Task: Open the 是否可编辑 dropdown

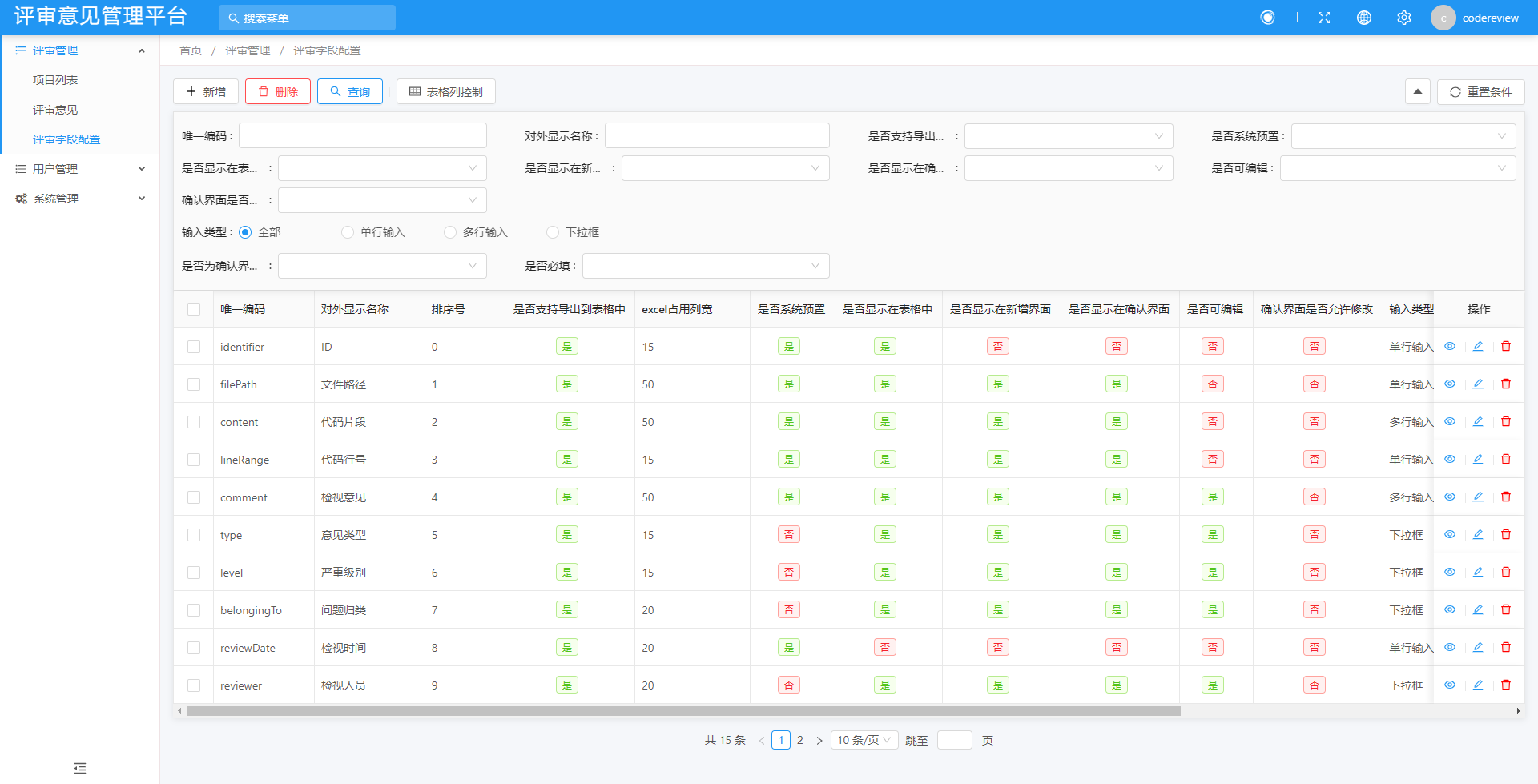Action: point(1397,168)
